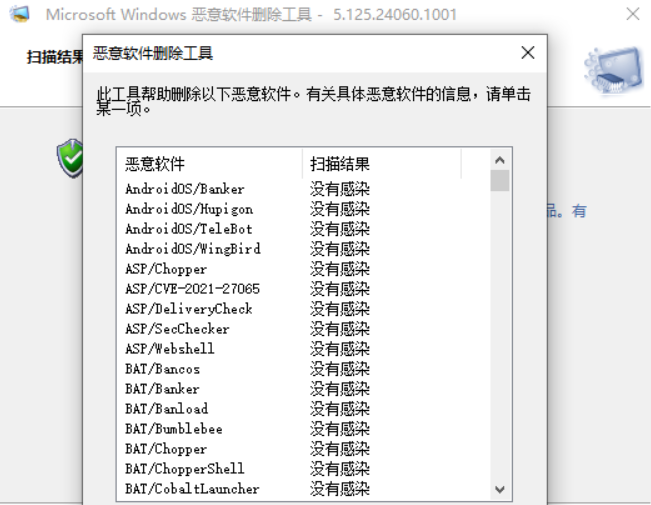Close the main Microsoft Windows tool window
The height and width of the screenshot is (505, 651).
pos(632,15)
